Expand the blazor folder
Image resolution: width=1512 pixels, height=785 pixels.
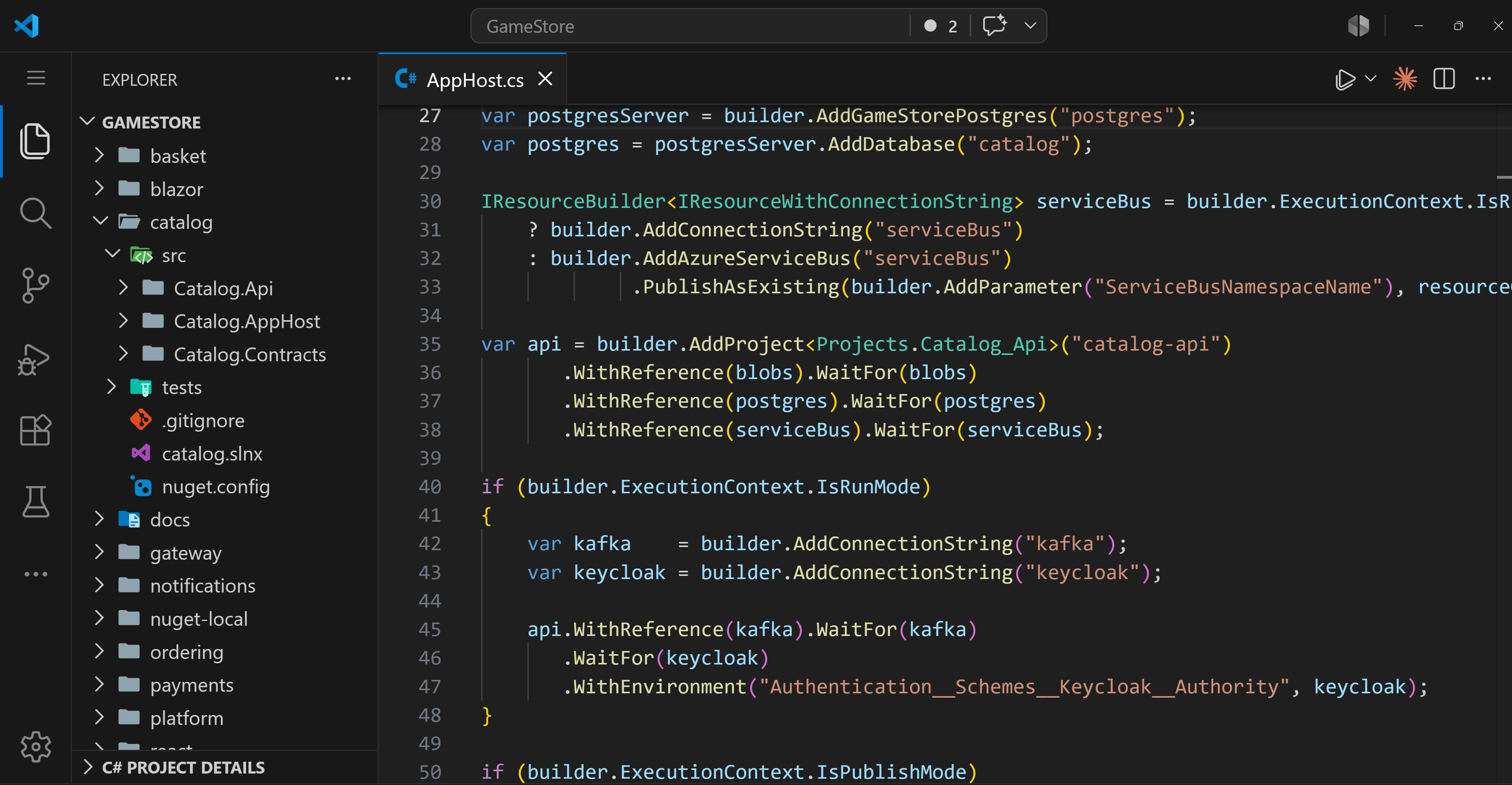[x=224, y=189]
